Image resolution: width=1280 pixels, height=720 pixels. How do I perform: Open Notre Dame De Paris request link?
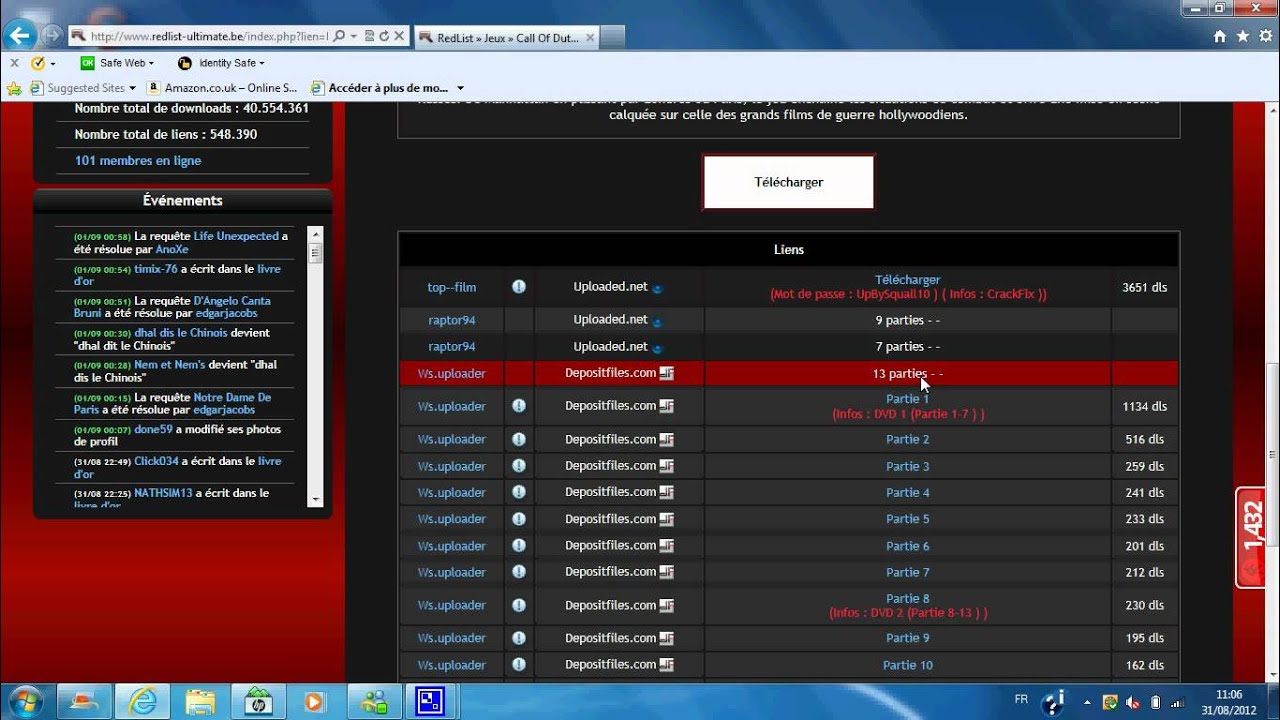coord(172,403)
